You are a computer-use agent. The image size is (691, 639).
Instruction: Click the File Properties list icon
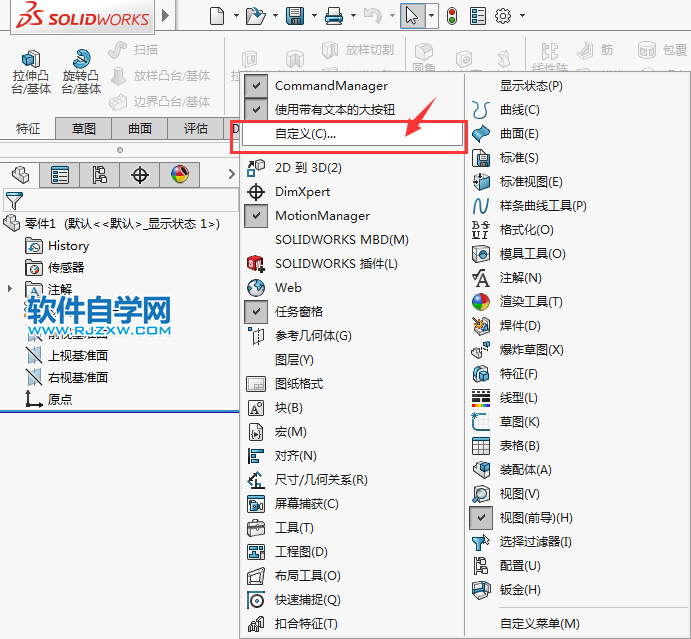[478, 16]
